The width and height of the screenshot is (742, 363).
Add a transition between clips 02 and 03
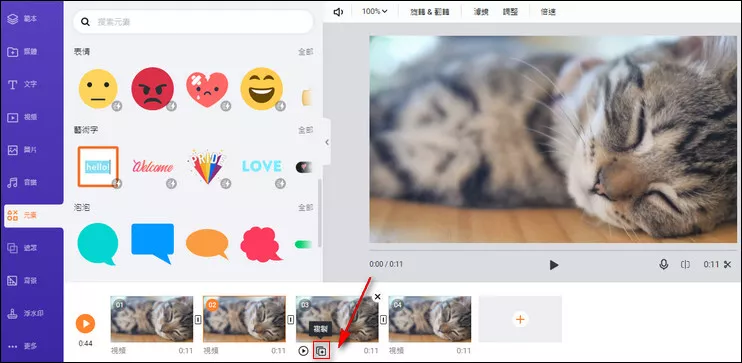[x=291, y=320]
